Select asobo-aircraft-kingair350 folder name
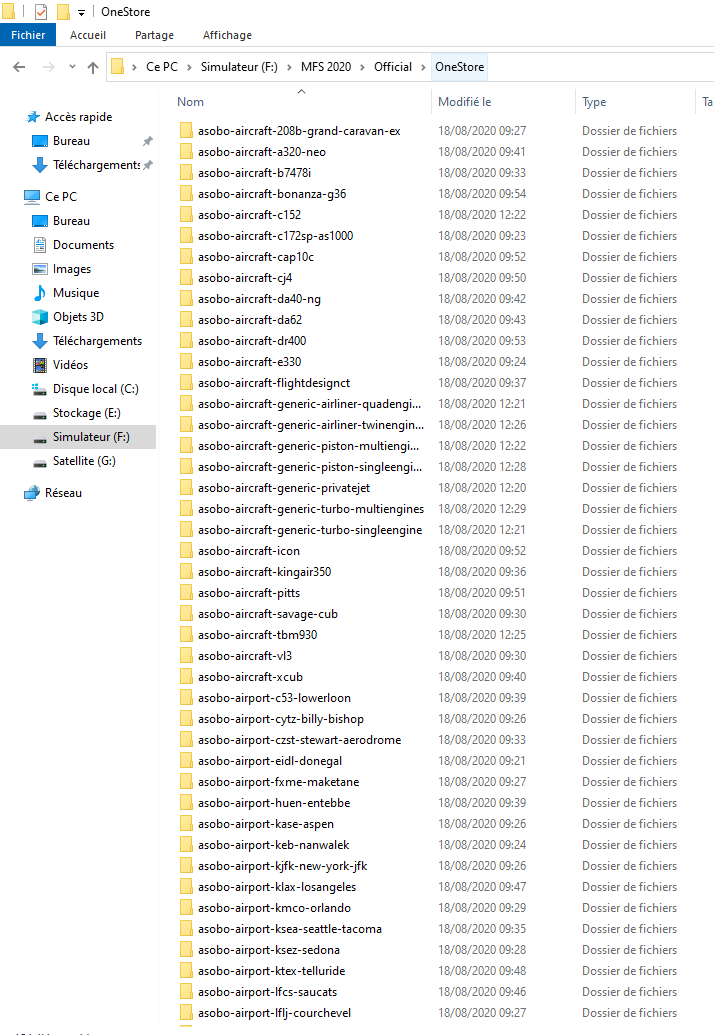 tap(265, 572)
